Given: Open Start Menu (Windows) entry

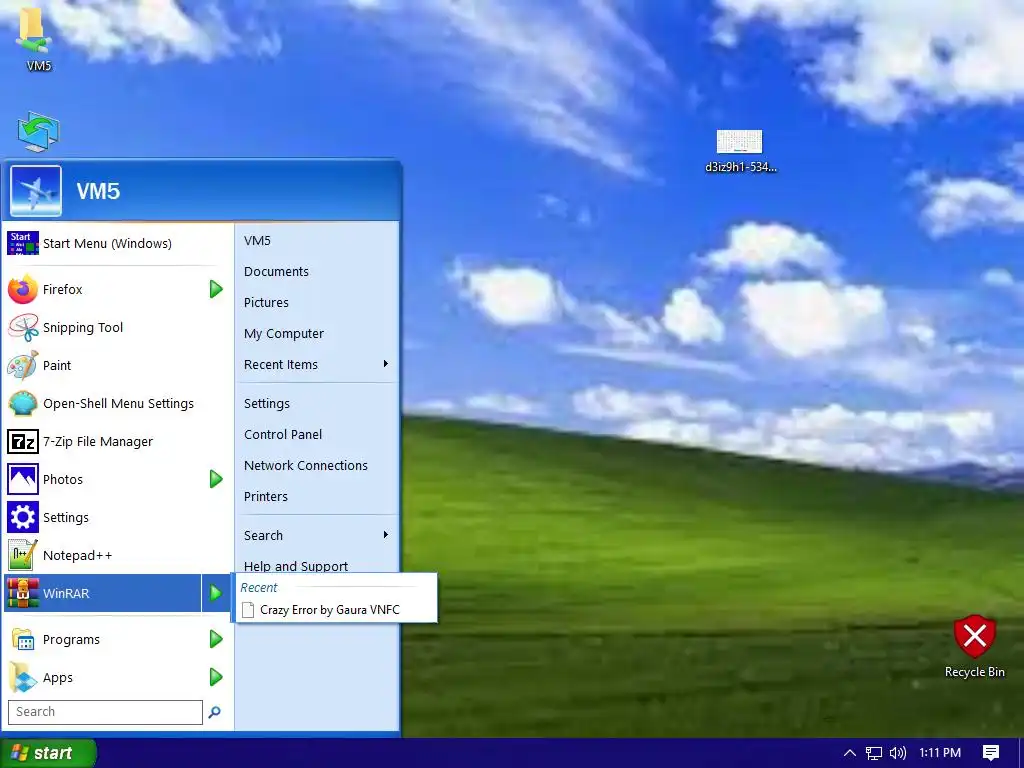Looking at the screenshot, I should click(x=116, y=244).
